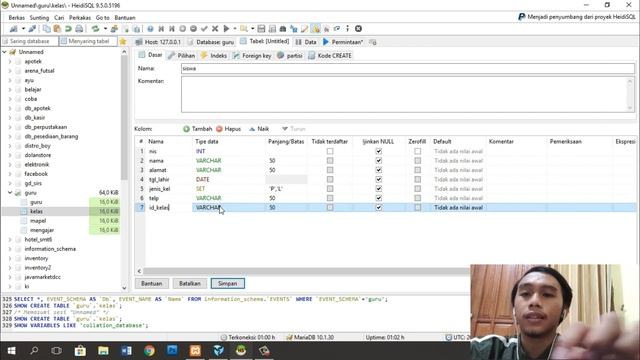The width and height of the screenshot is (640, 360).
Task: Collapse the Unnamed session root node
Action: (x=4, y=52)
